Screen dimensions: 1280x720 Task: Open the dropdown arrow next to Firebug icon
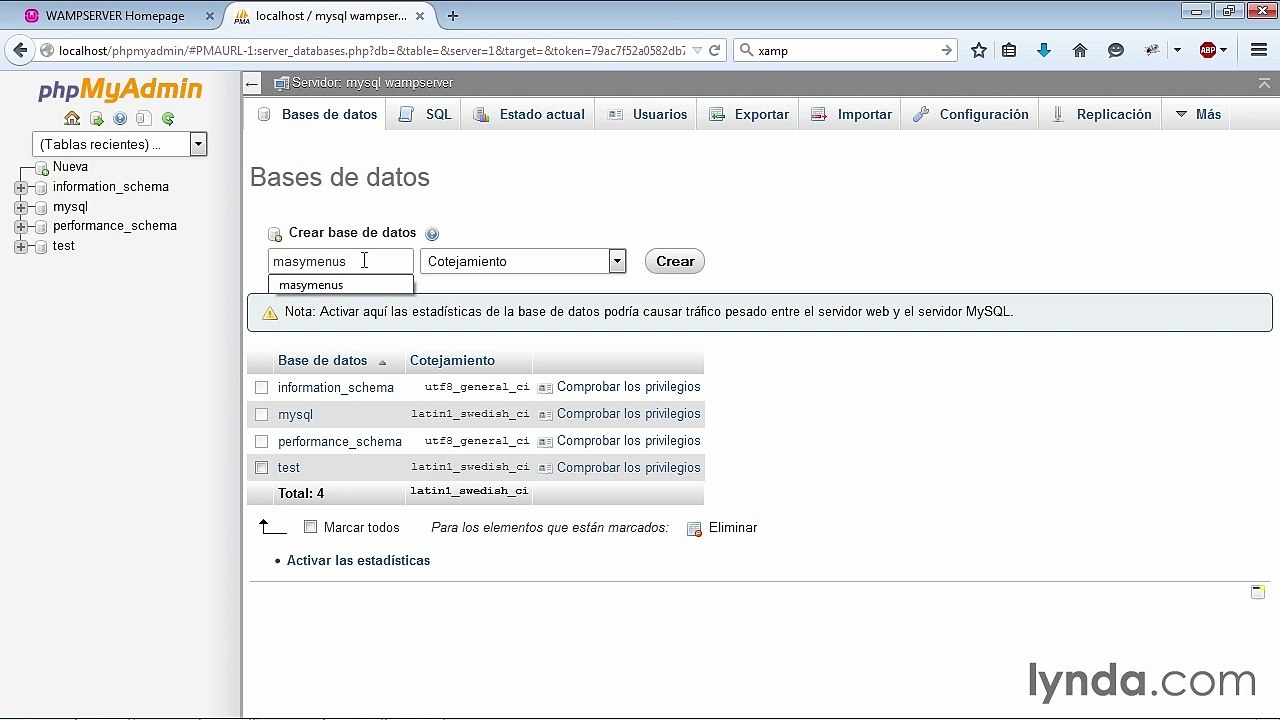(1177, 50)
